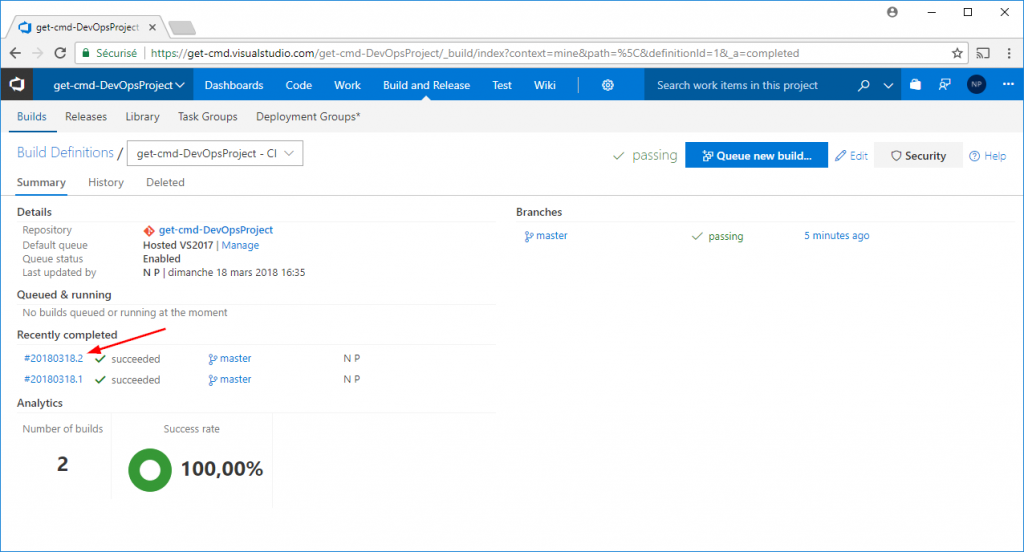Click Queue new build button

pyautogui.click(x=756, y=155)
